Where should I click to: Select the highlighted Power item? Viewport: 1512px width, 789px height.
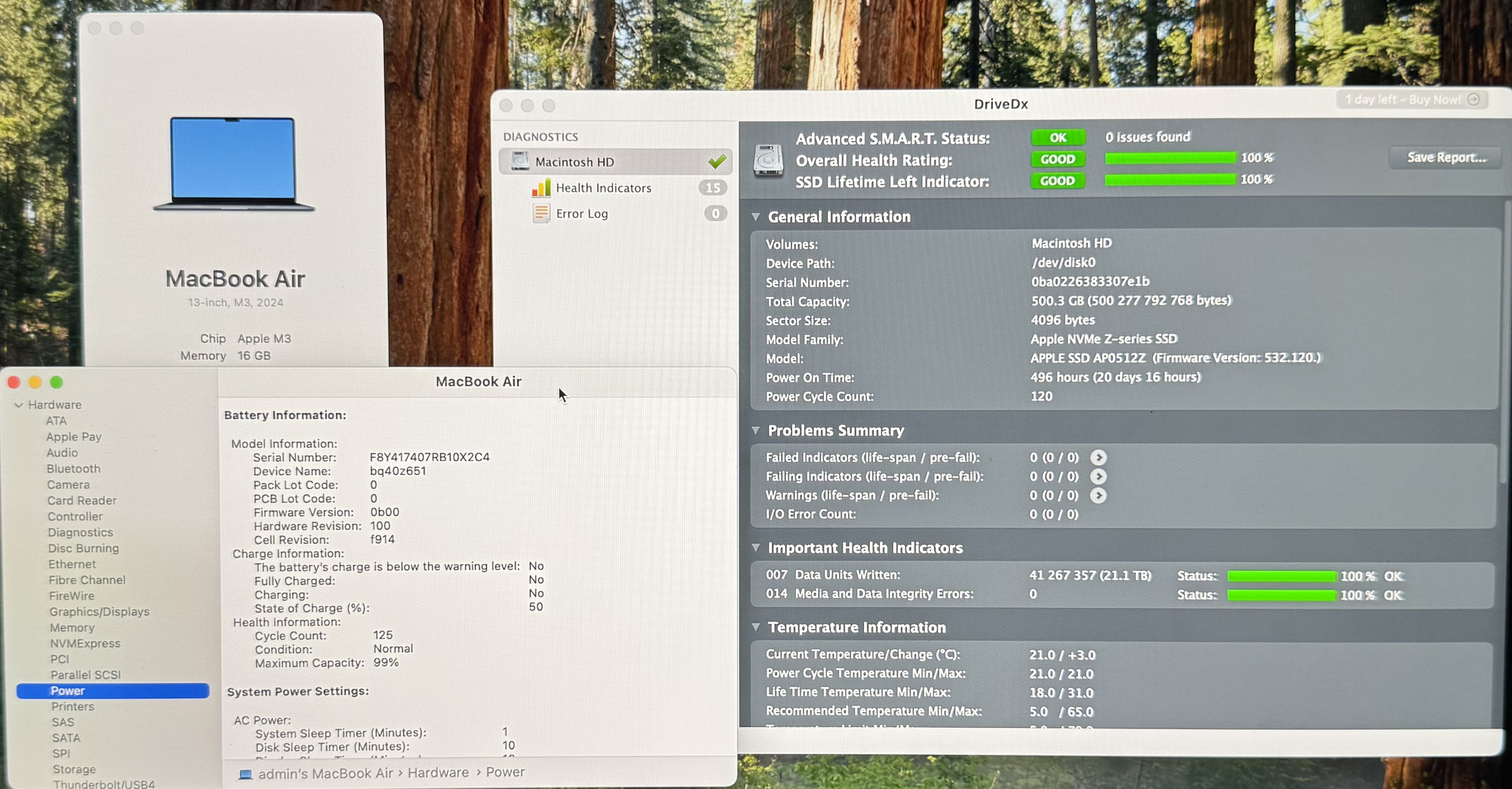click(112, 690)
